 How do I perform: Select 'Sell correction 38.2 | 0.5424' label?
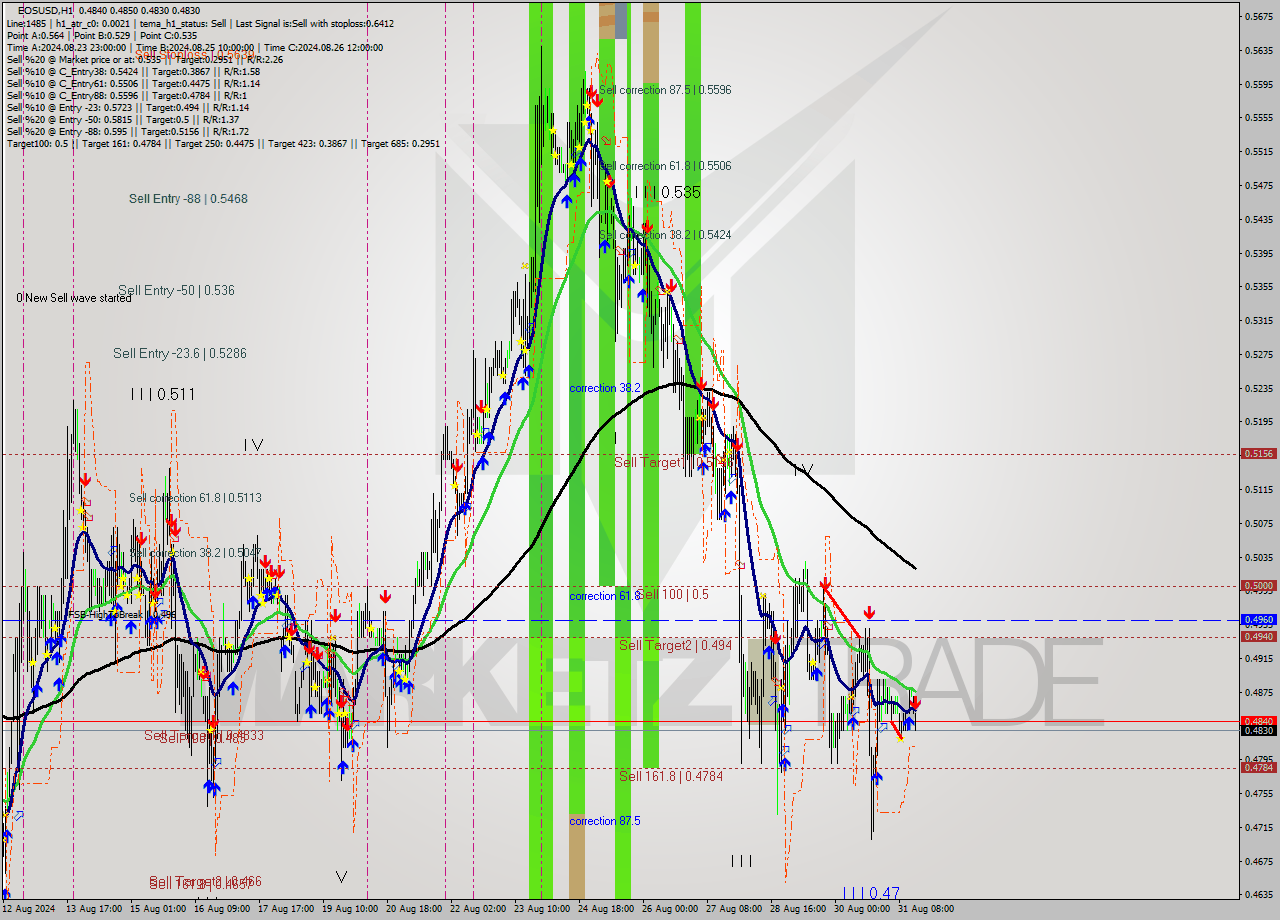(665, 235)
